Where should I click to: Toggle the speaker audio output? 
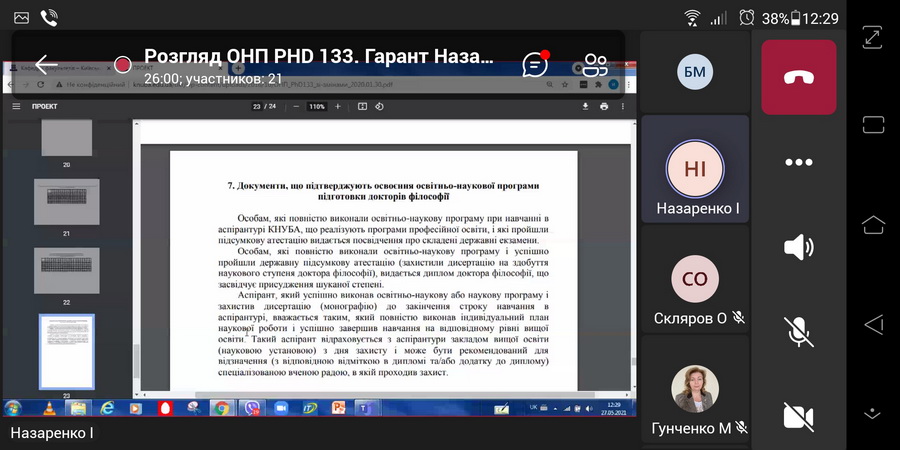798,247
